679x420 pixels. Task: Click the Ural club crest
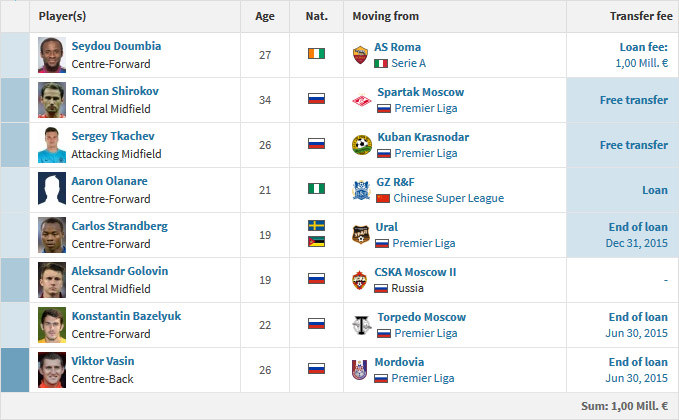[361, 235]
